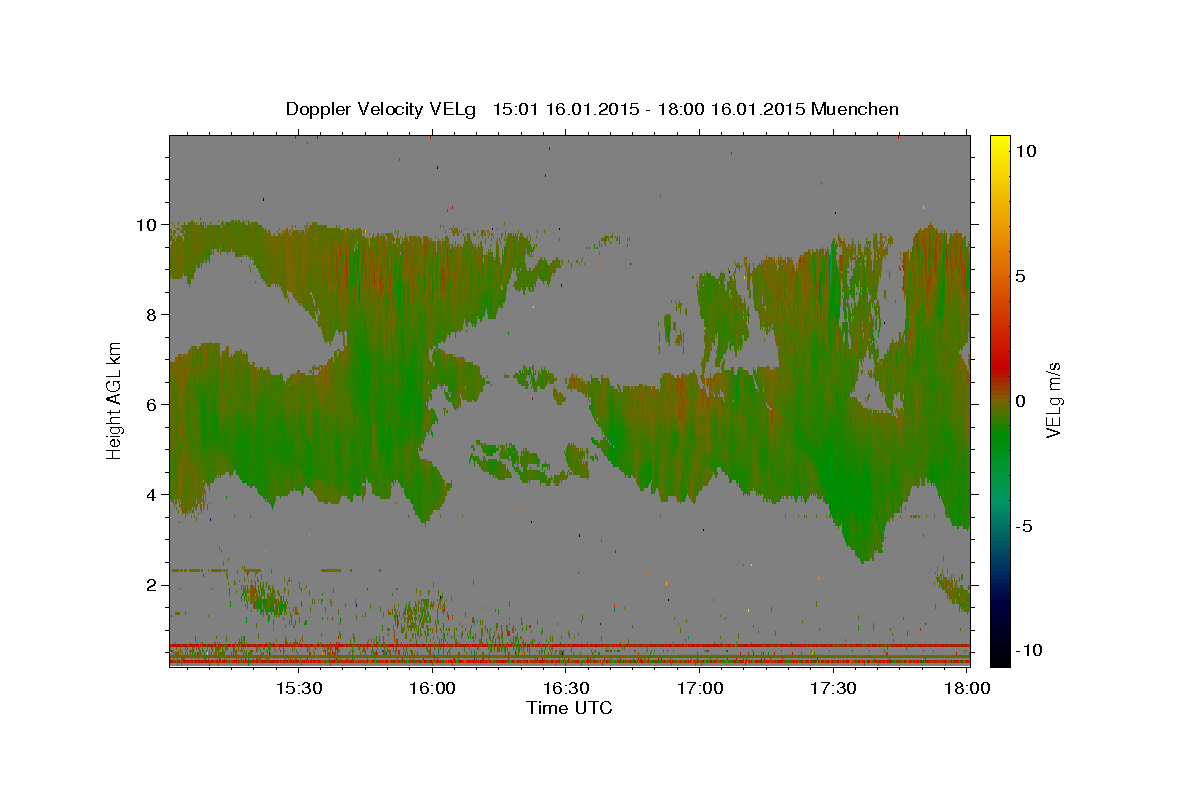Image resolution: width=1200 pixels, height=800 pixels.
Task: Click the 'VELg m/s' colorbar label
Action: (x=1053, y=401)
